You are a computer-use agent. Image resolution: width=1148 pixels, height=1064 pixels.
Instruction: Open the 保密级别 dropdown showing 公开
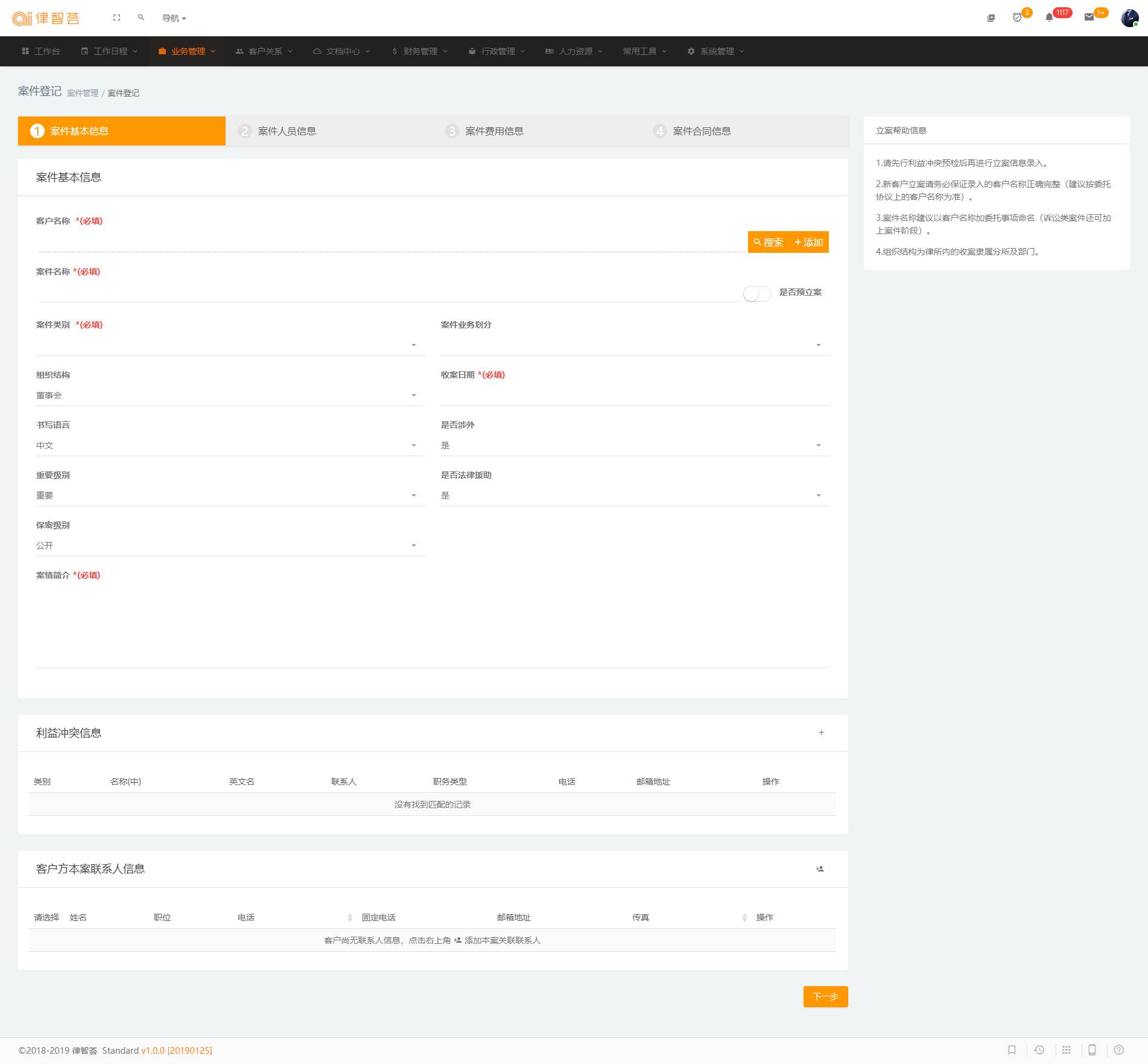(230, 546)
